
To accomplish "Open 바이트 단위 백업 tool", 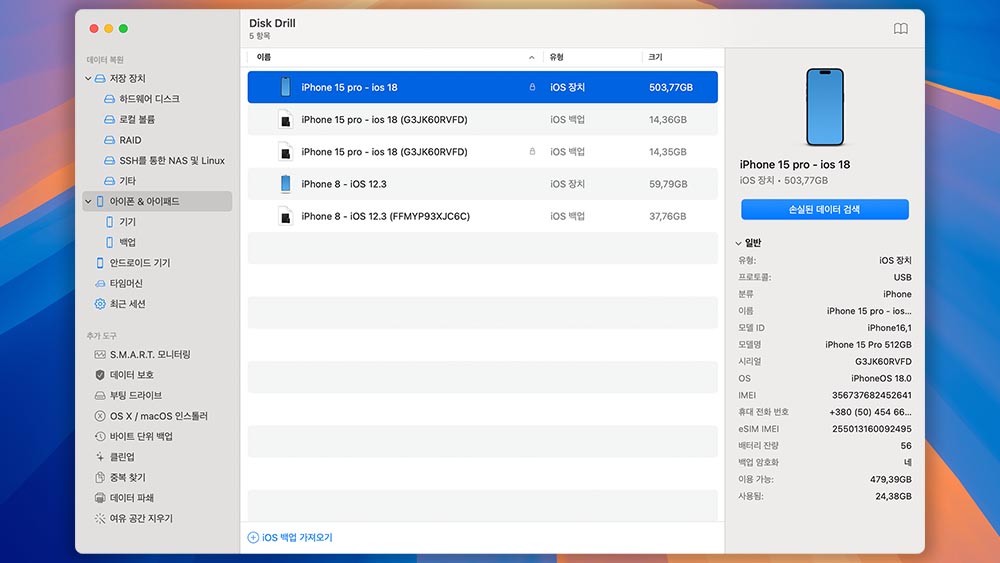I will pyautogui.click(x=140, y=436).
